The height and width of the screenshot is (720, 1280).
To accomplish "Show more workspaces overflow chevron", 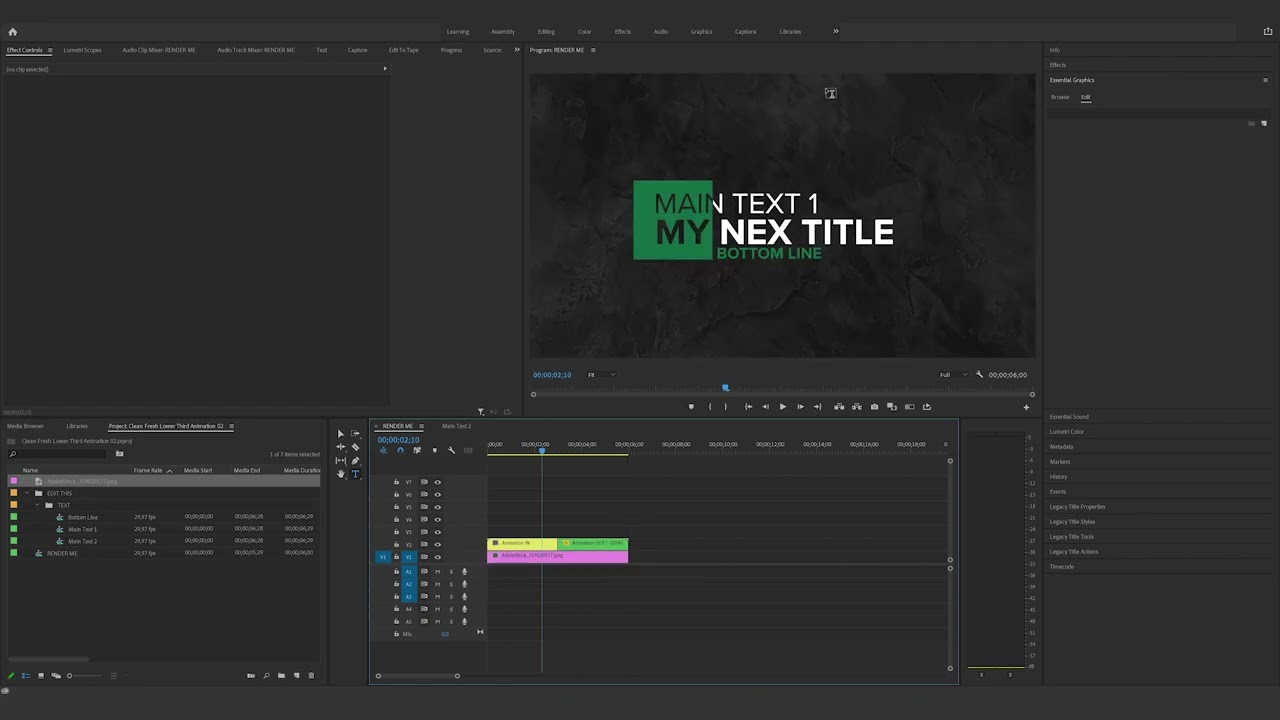I will tap(836, 31).
